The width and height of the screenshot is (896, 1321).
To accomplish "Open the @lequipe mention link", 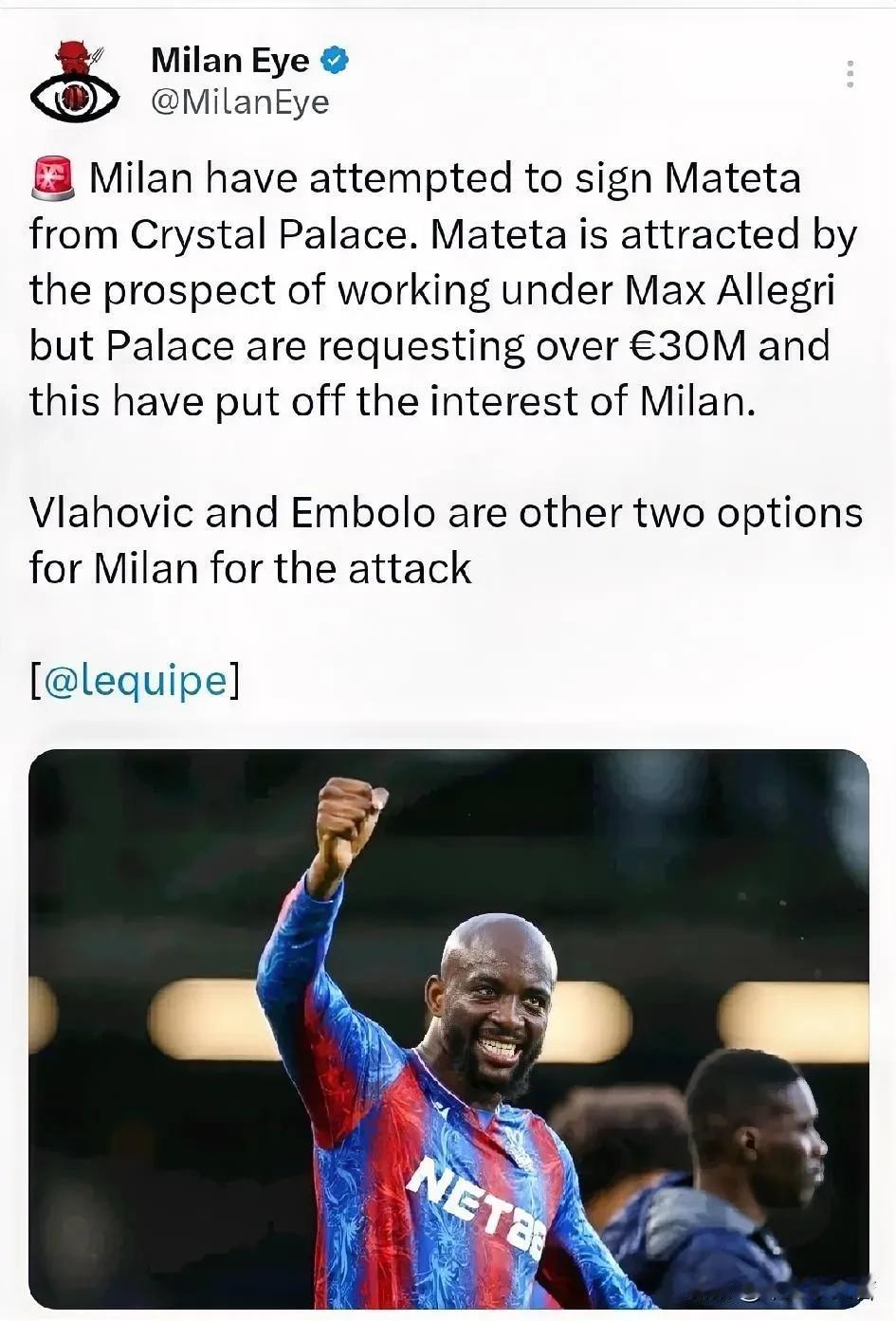I will point(135,680).
